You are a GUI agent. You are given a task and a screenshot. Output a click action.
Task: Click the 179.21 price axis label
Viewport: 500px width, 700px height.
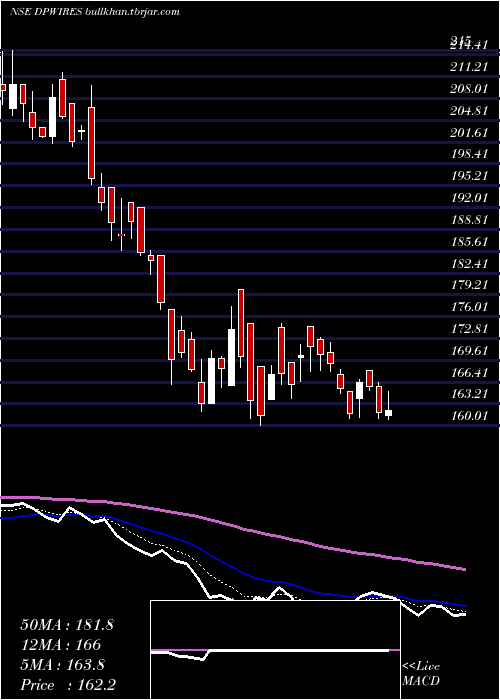coord(468,285)
